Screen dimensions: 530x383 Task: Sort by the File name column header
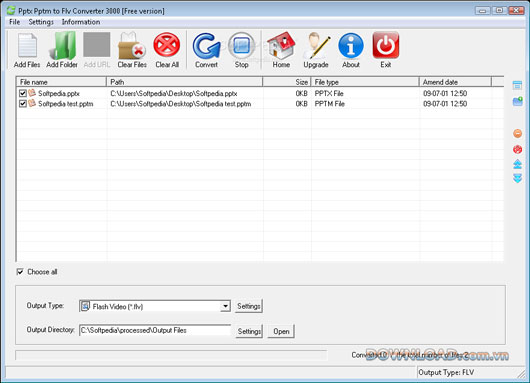61,82
